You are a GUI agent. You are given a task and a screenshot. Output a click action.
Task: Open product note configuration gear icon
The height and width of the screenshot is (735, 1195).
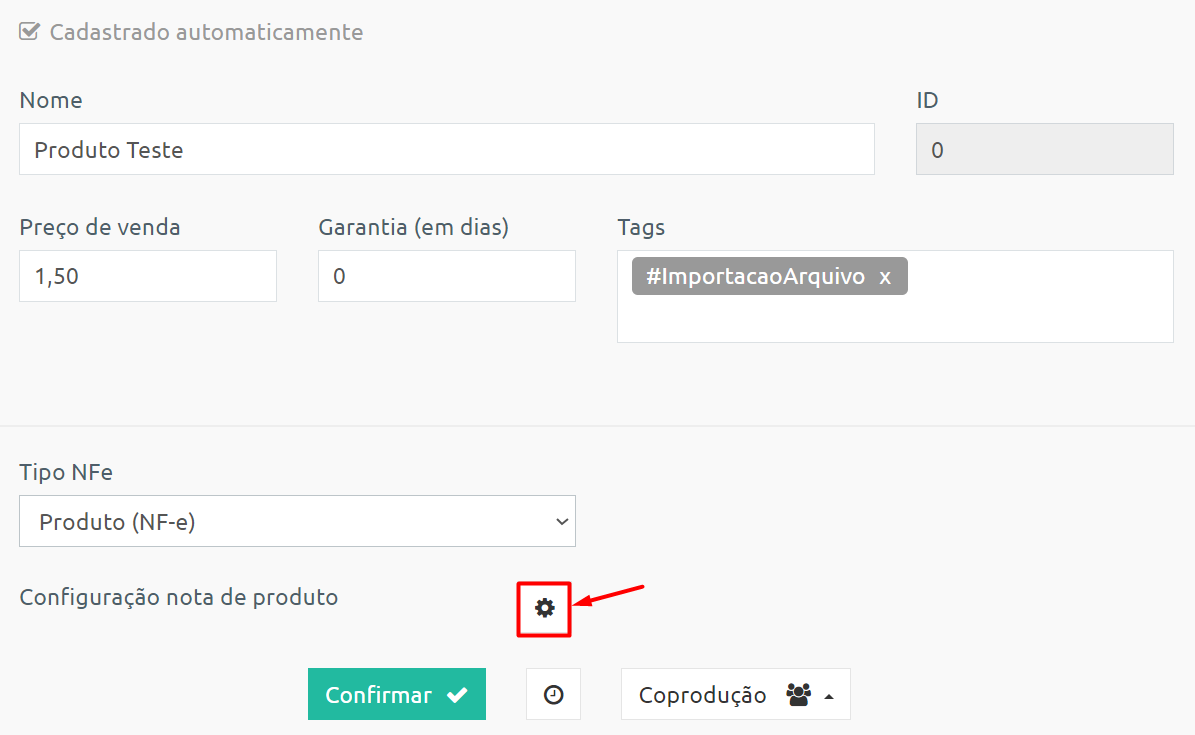[544, 608]
